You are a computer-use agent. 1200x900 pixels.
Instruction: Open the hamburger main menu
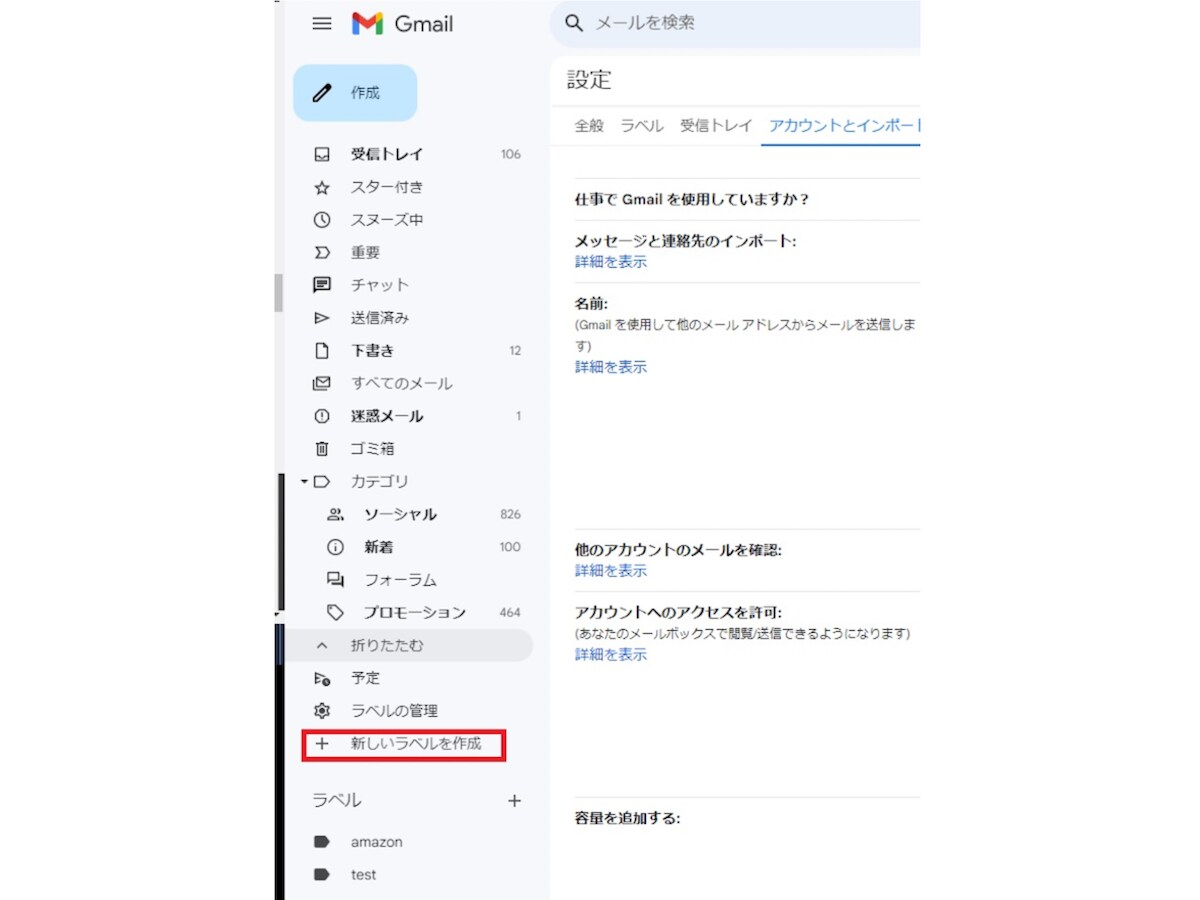pyautogui.click(x=322, y=23)
